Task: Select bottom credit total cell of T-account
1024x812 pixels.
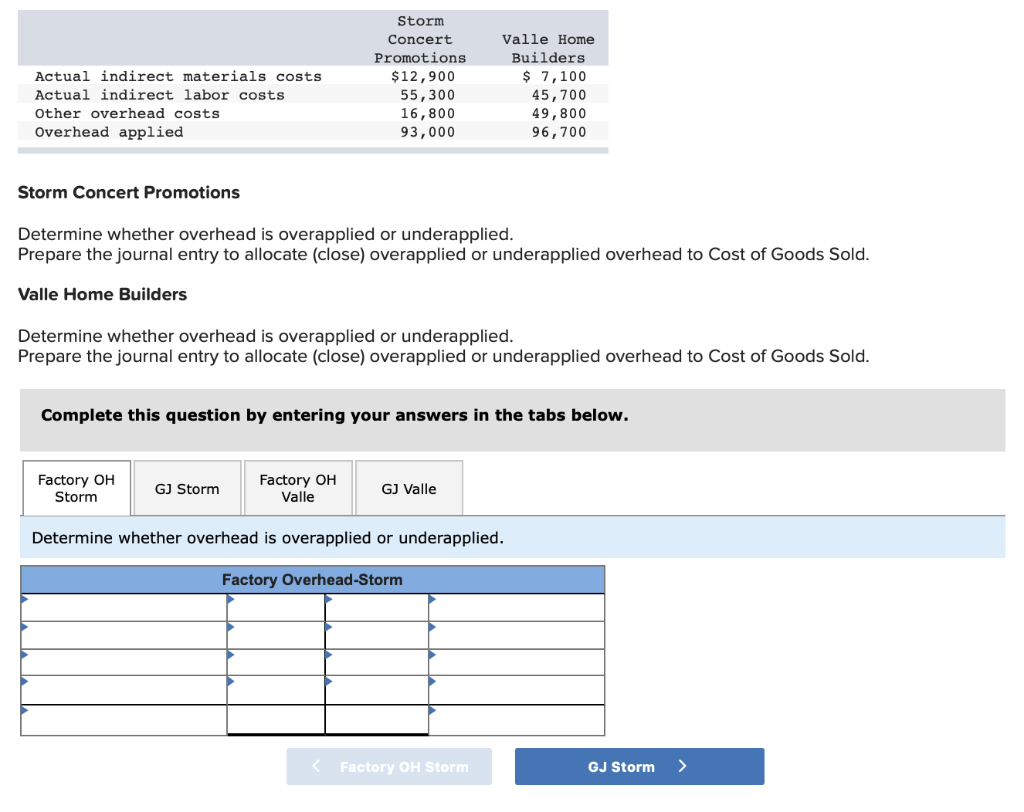Action: click(377, 720)
